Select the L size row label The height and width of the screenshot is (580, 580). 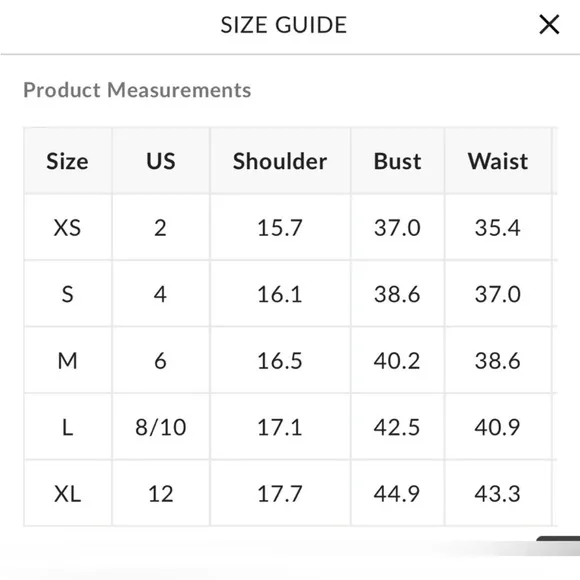click(x=68, y=427)
